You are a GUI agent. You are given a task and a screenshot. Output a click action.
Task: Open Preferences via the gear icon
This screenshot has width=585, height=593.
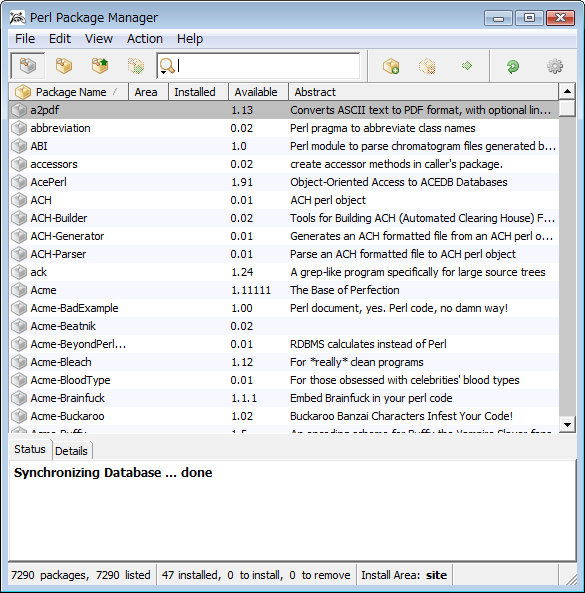554,66
